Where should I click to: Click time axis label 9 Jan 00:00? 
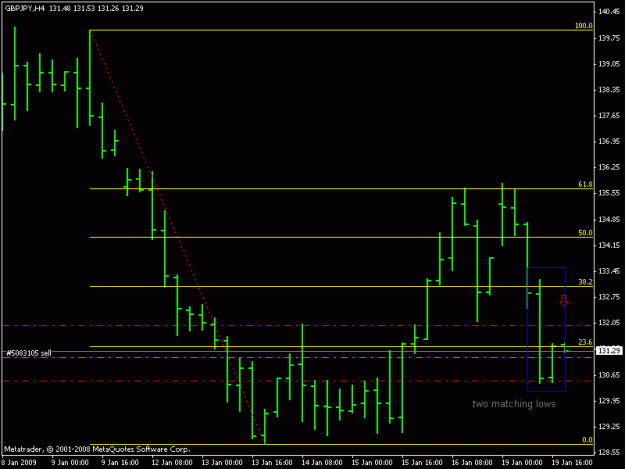click(x=70, y=463)
